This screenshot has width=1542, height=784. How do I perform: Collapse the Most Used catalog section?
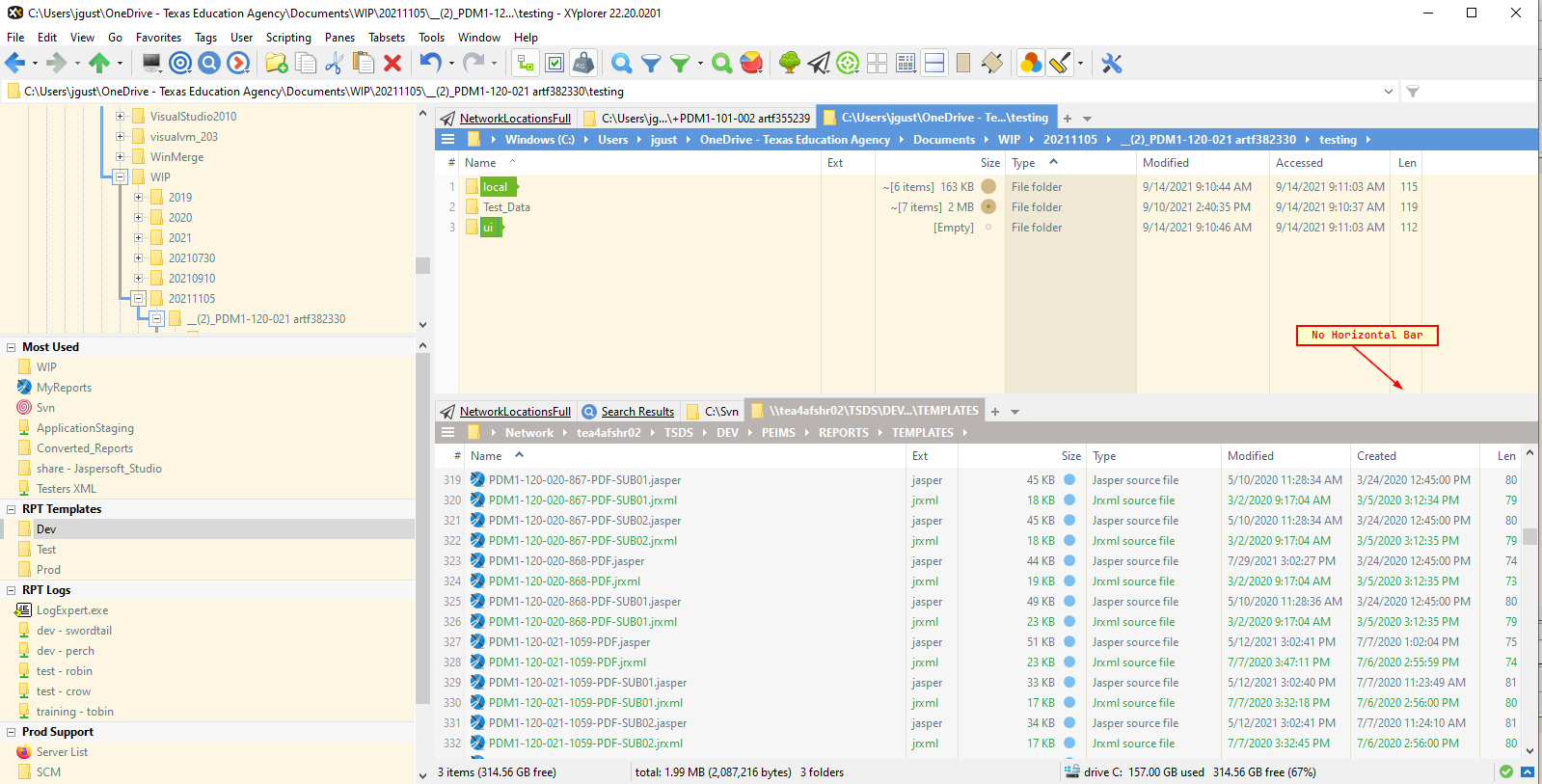[x=12, y=347]
